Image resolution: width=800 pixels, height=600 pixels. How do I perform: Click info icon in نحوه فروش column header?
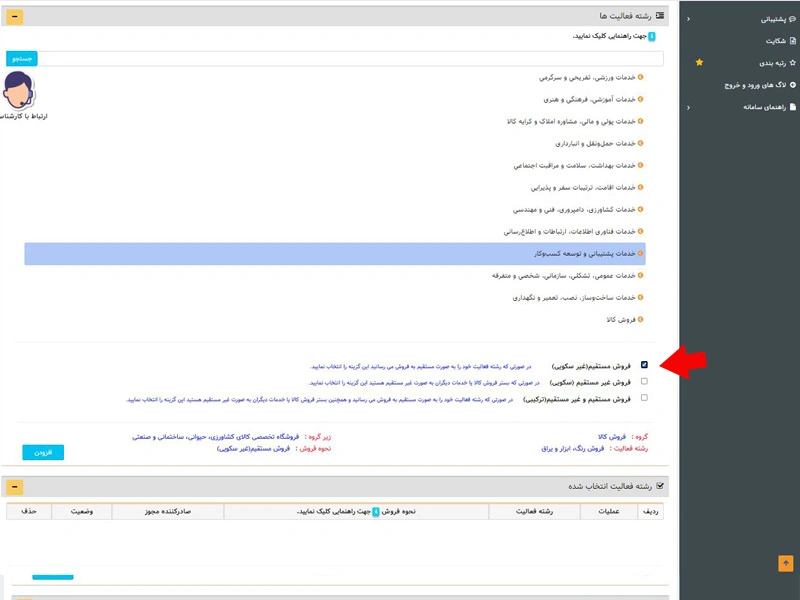(376, 511)
